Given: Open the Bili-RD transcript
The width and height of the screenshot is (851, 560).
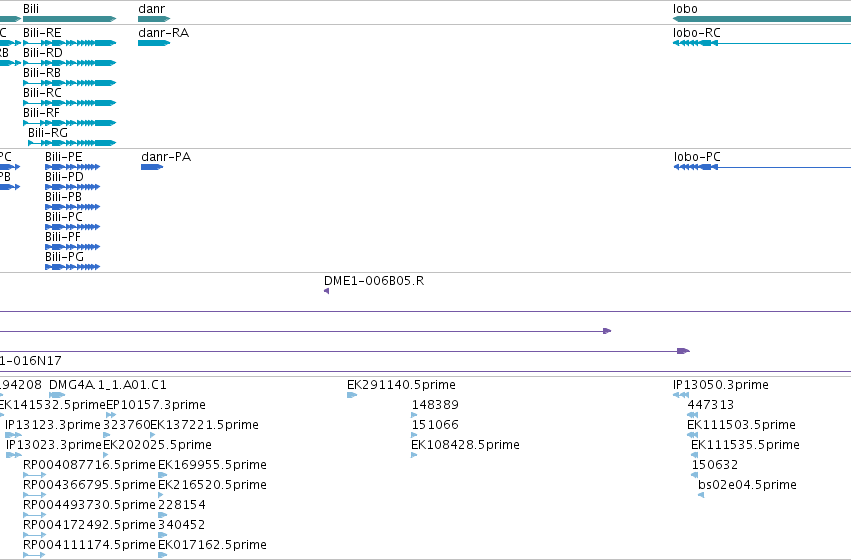Looking at the screenshot, I should pyautogui.click(x=69, y=63).
